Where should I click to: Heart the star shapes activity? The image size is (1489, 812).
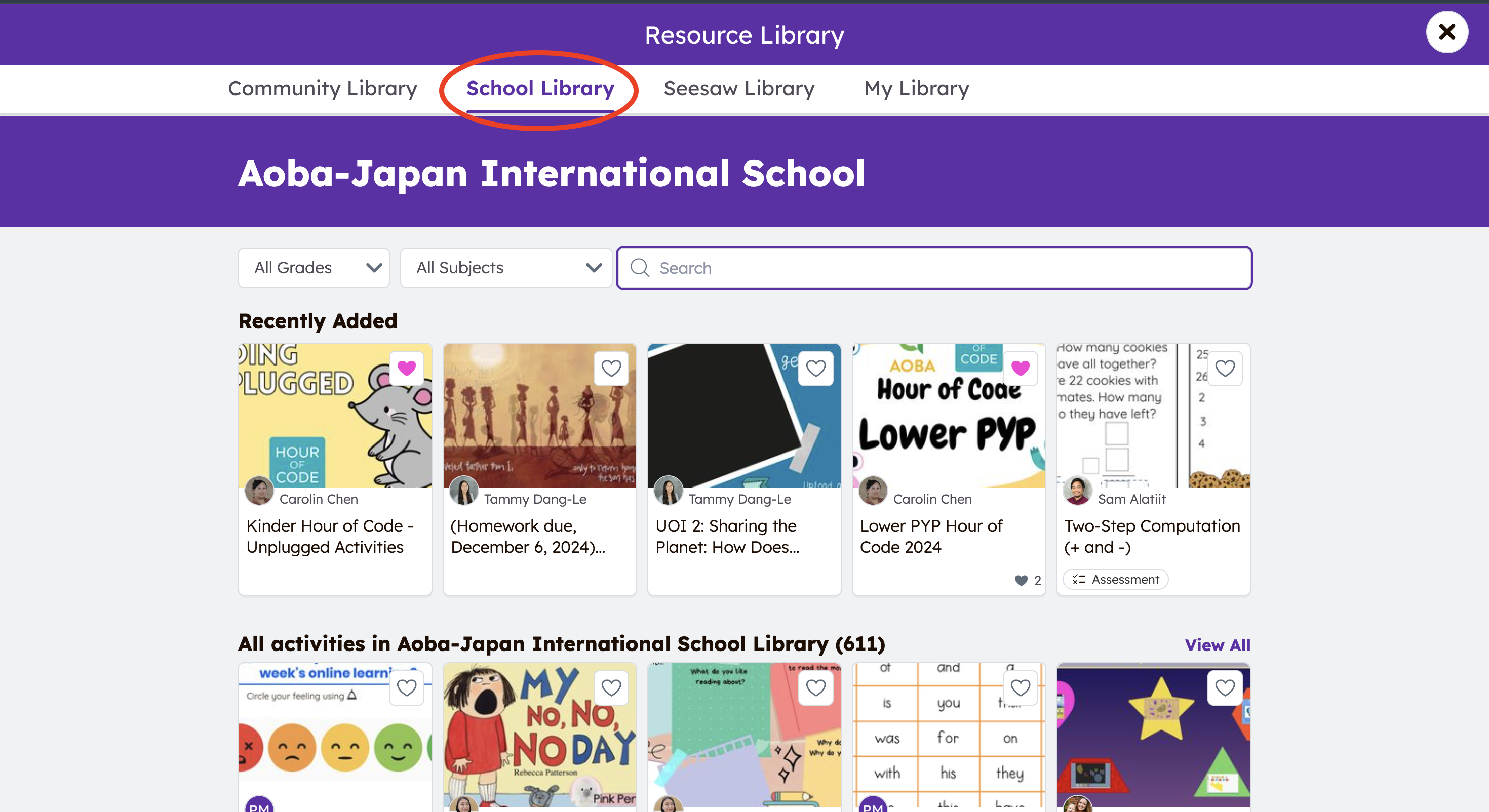point(1225,687)
